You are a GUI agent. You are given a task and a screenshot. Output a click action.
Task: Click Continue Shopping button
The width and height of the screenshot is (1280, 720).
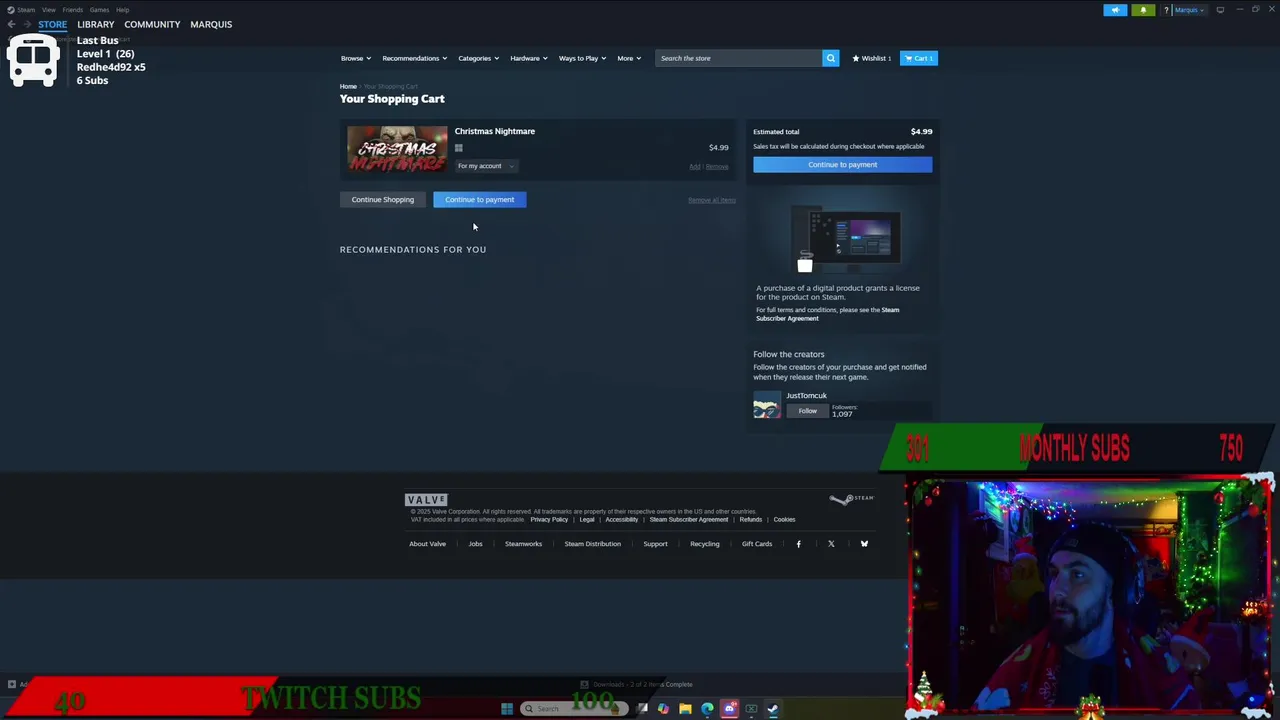tap(382, 199)
